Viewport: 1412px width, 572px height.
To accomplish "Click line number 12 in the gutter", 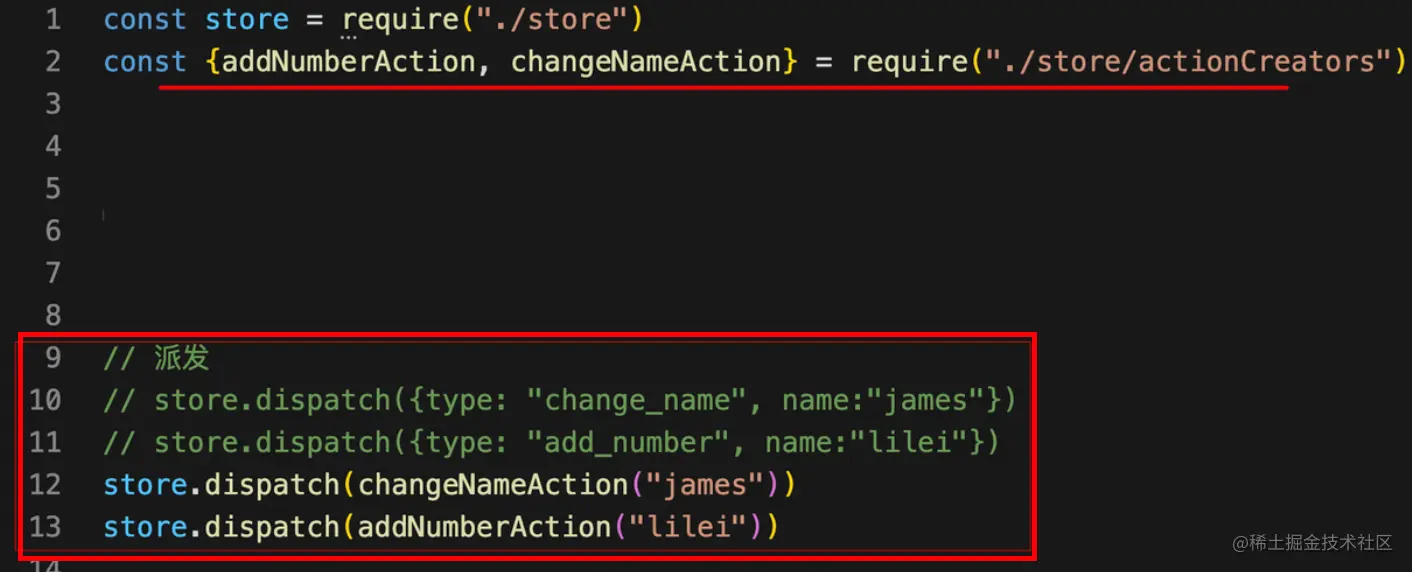I will pyautogui.click(x=45, y=485).
